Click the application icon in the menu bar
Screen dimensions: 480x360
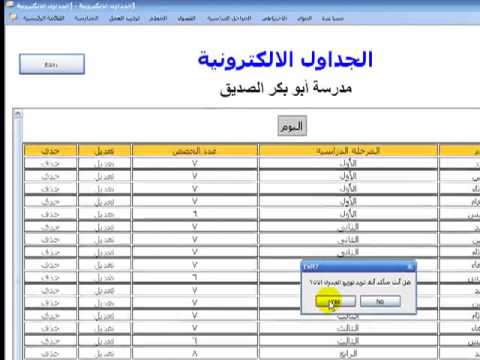pyautogui.click(x=13, y=18)
